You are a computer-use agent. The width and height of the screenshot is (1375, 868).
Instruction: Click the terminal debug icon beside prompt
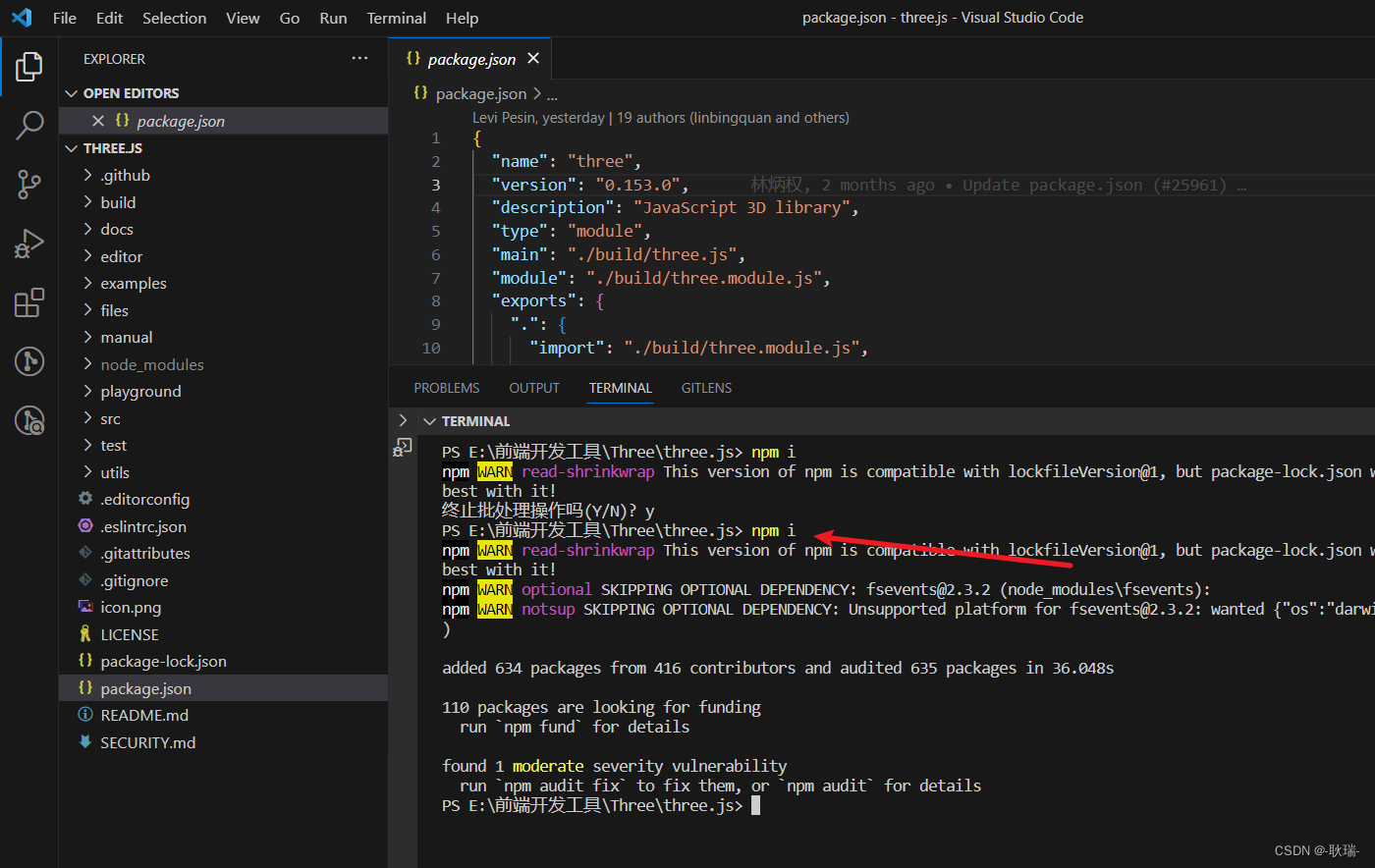pos(402,448)
